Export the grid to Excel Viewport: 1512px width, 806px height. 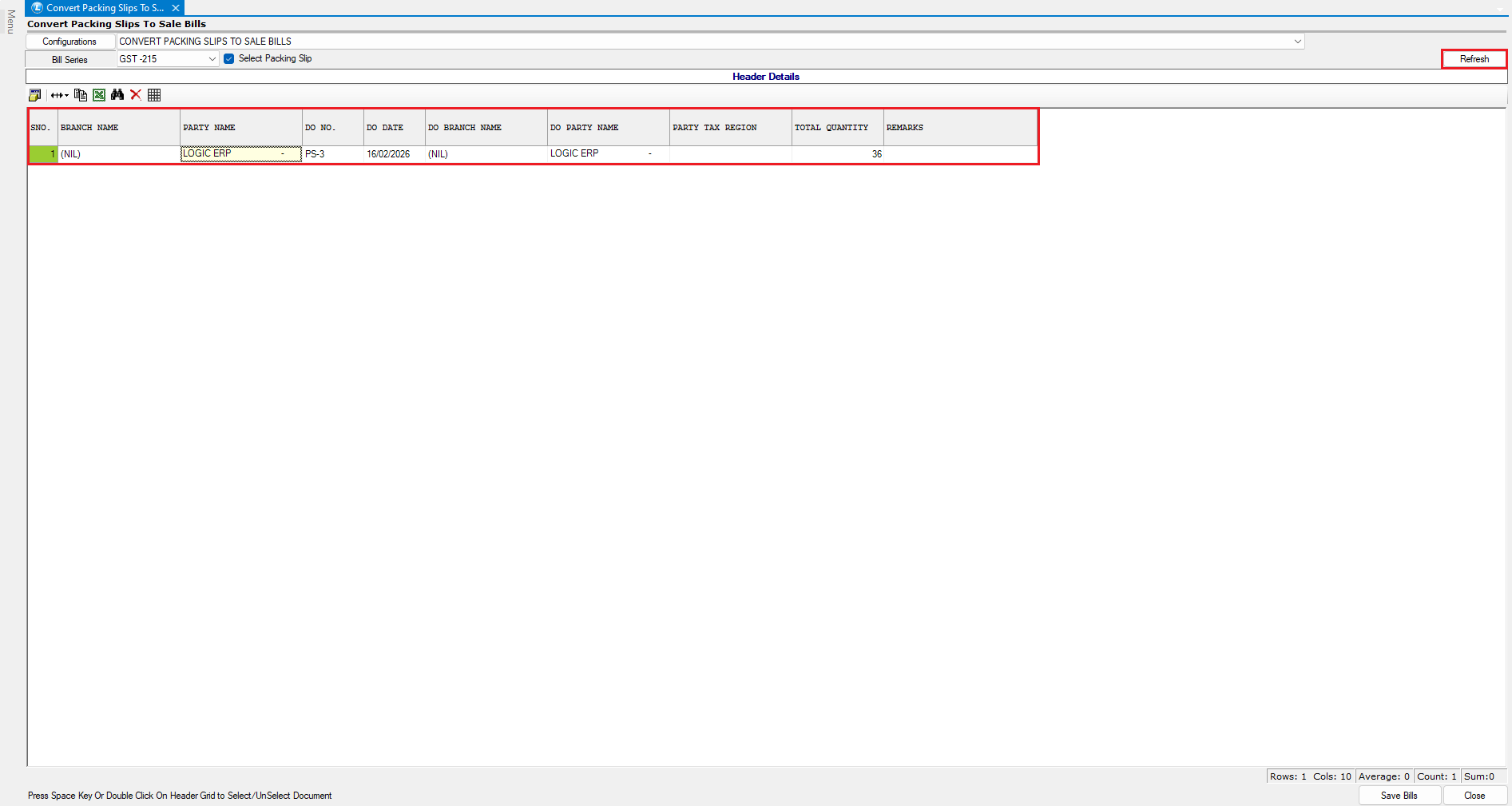pos(99,95)
